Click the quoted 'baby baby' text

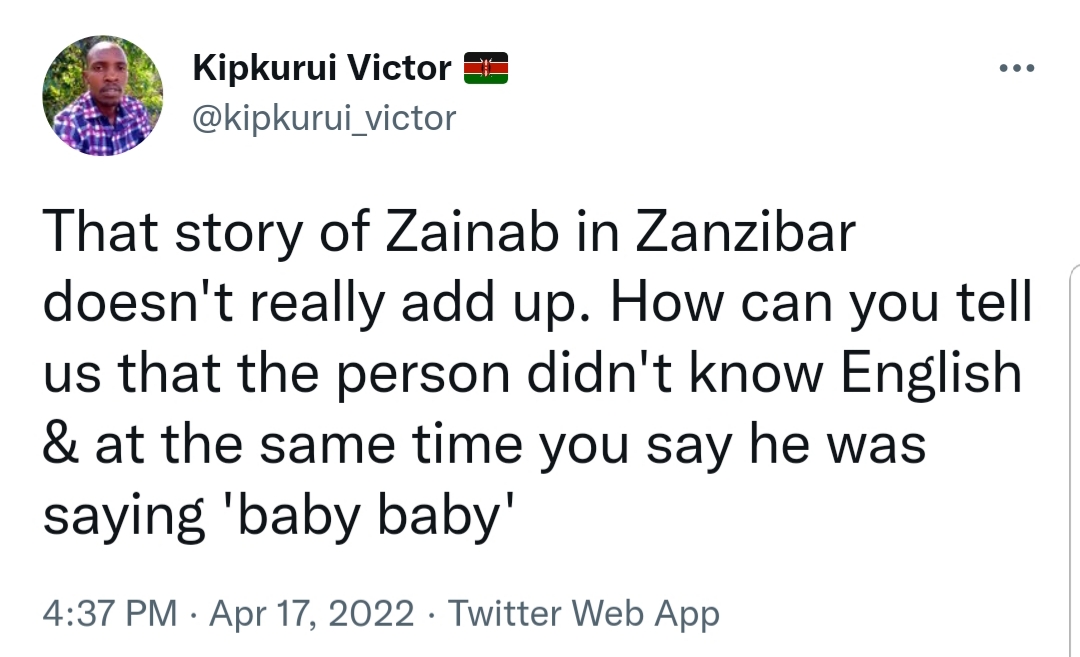tap(366, 517)
